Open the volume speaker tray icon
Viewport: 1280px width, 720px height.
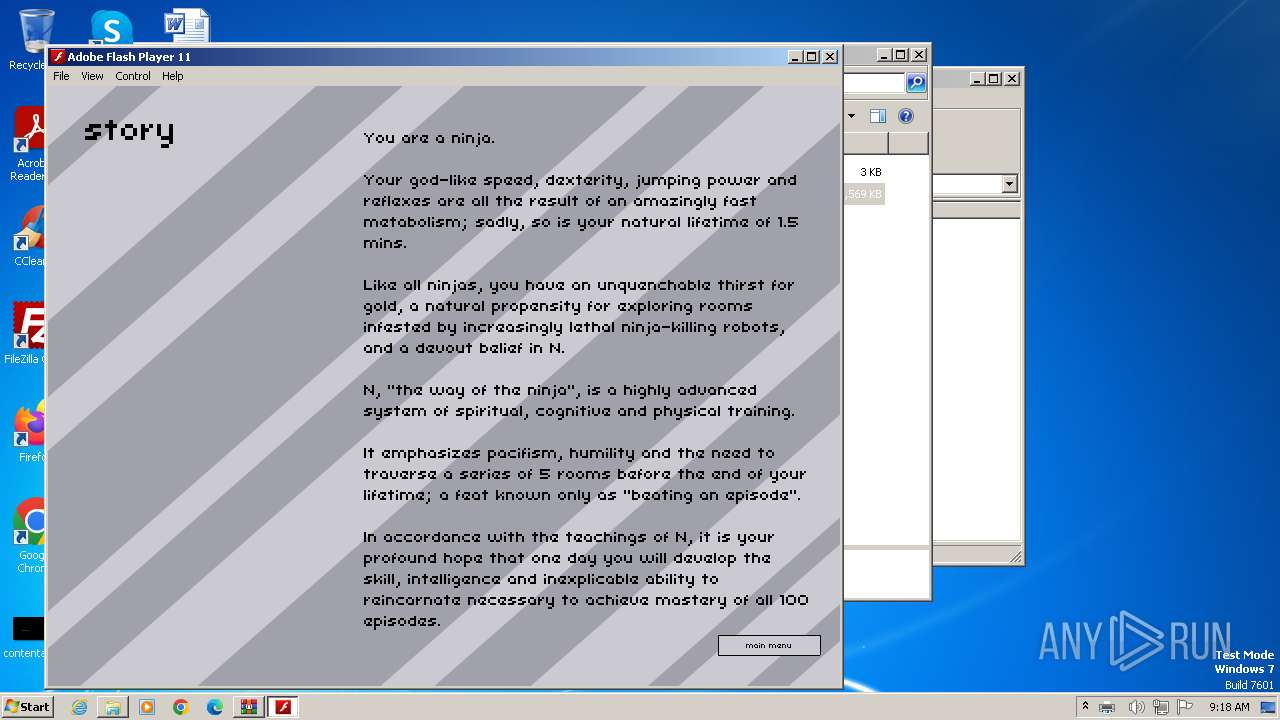click(x=1136, y=707)
